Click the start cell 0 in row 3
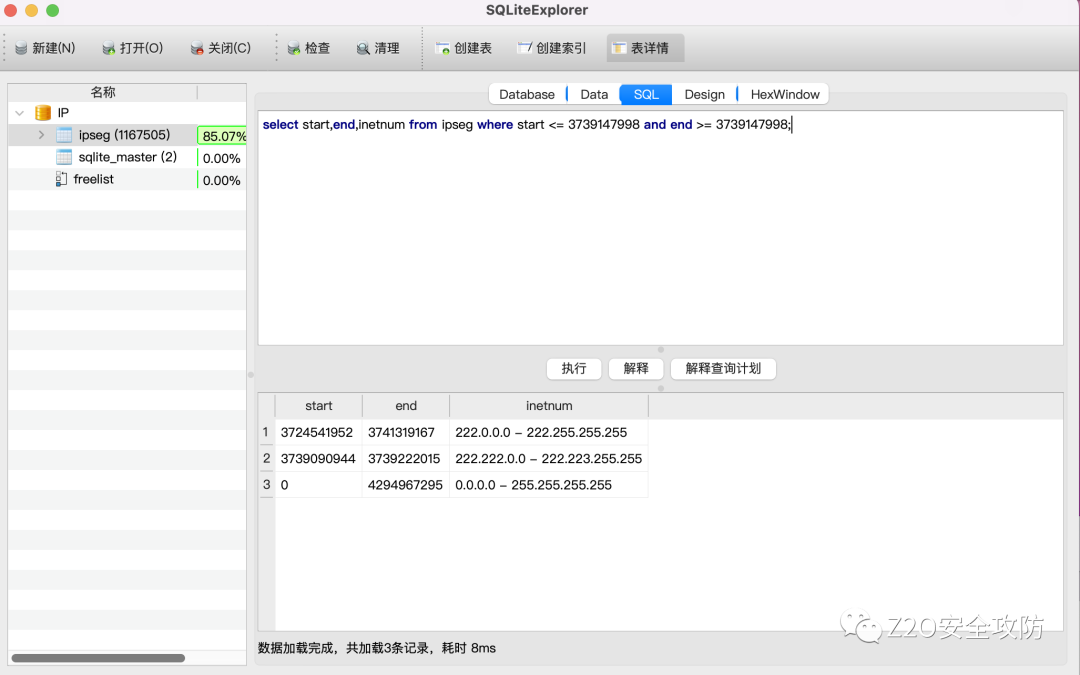Screen dimensions: 1080x675 [318, 485]
